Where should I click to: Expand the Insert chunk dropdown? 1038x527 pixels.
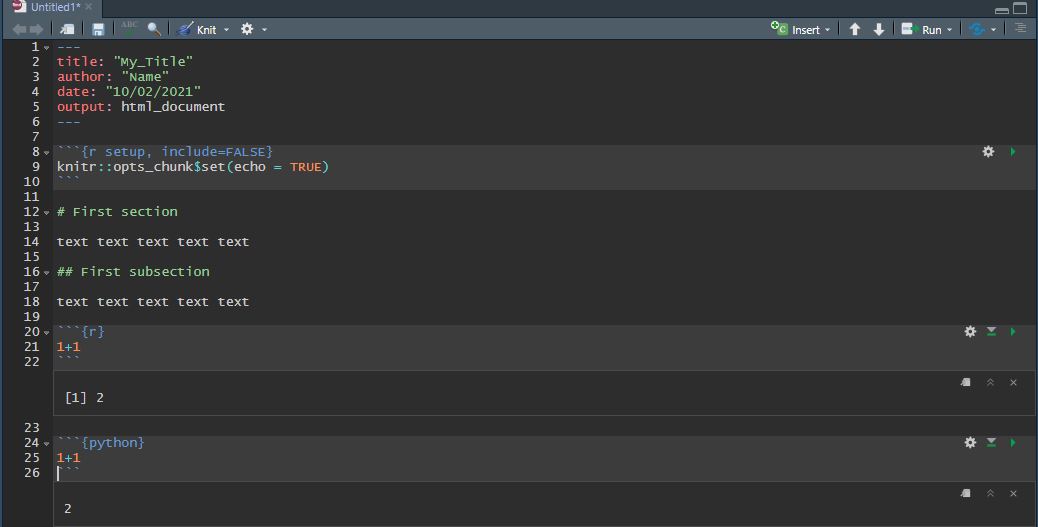[828, 30]
